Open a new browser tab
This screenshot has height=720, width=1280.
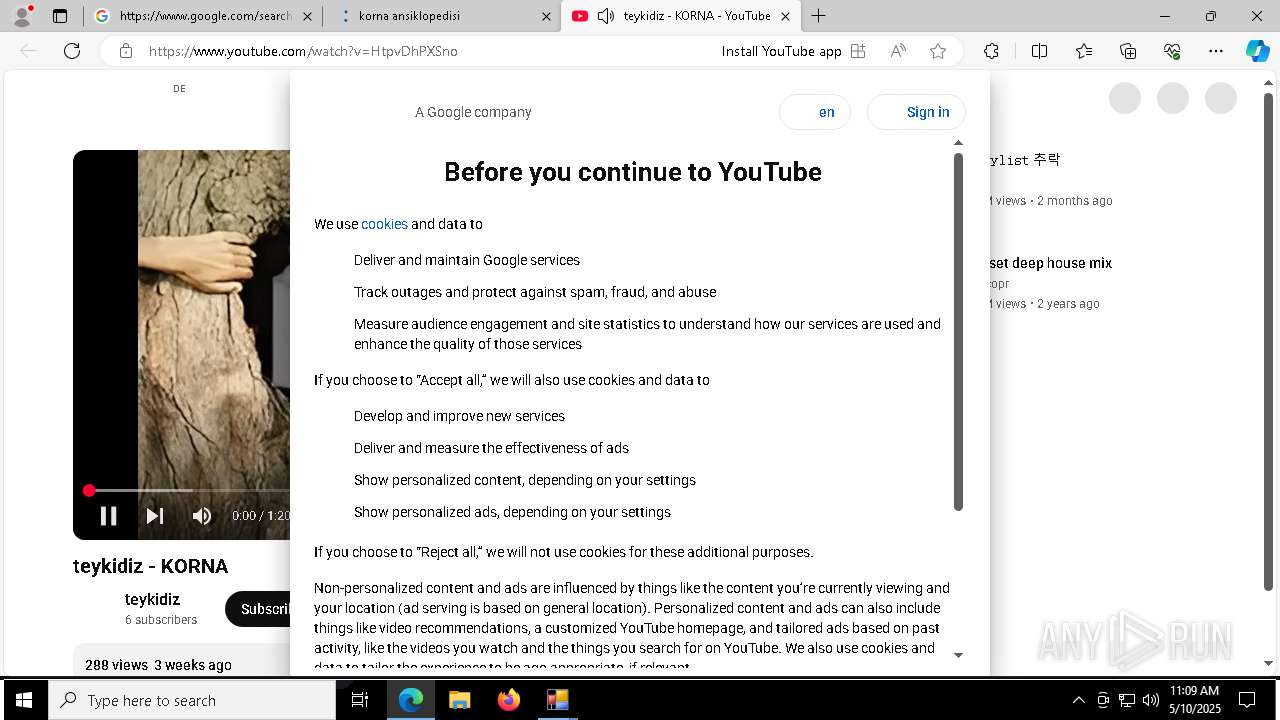click(818, 16)
